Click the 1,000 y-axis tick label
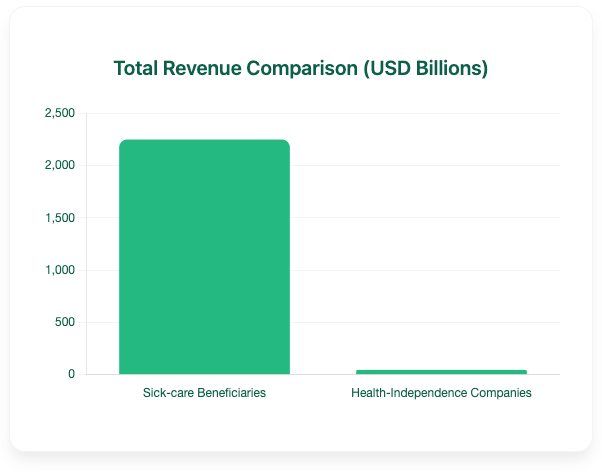The height and width of the screenshot is (472, 602). point(60,270)
